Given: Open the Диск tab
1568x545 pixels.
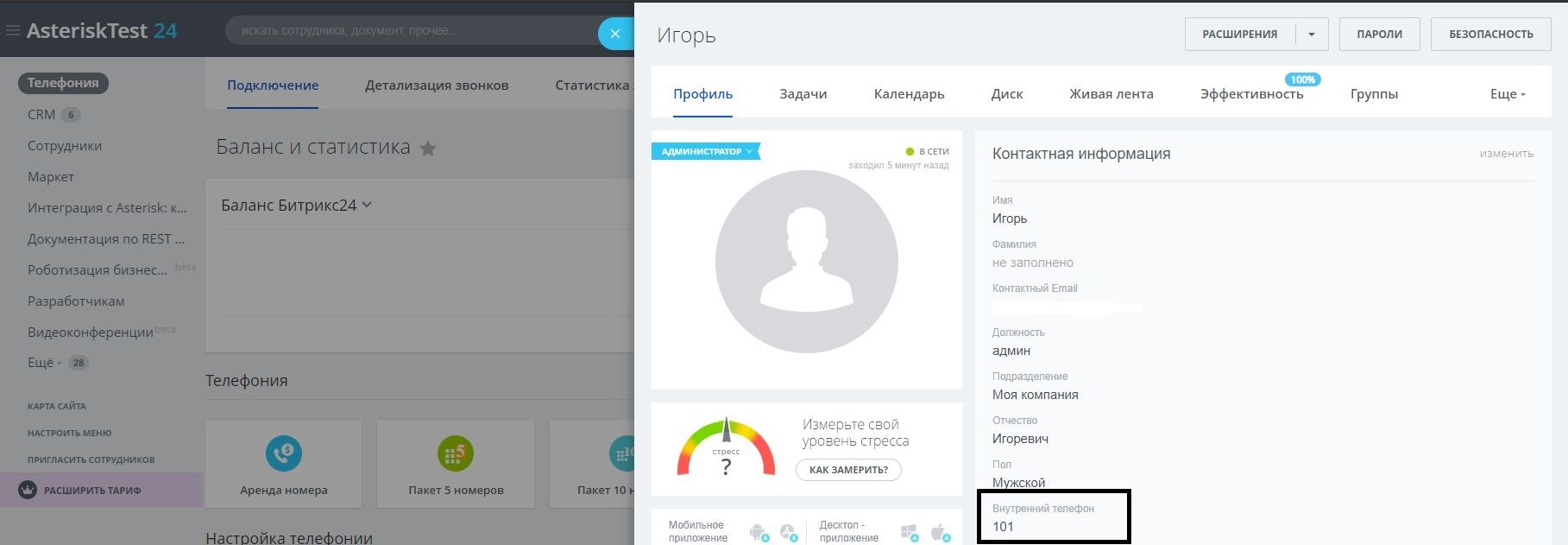Looking at the screenshot, I should click(1007, 94).
